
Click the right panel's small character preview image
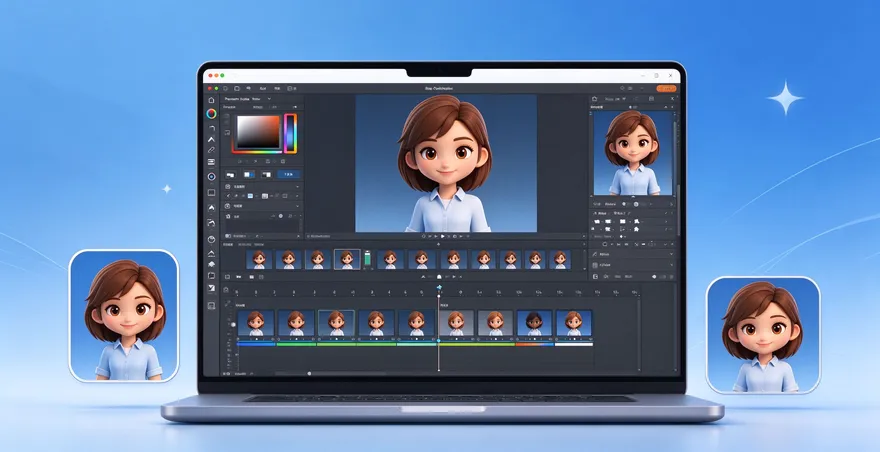(632, 153)
